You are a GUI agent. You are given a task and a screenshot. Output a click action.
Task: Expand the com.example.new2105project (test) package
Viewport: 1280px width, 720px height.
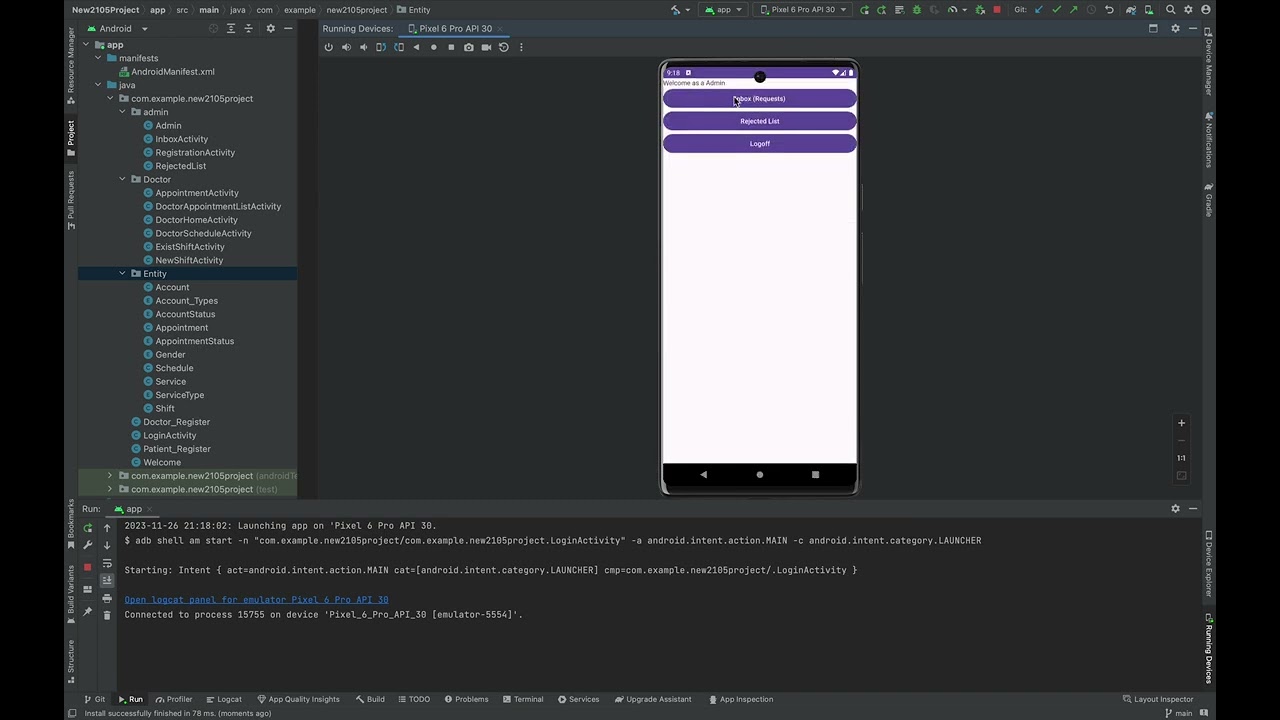click(110, 489)
